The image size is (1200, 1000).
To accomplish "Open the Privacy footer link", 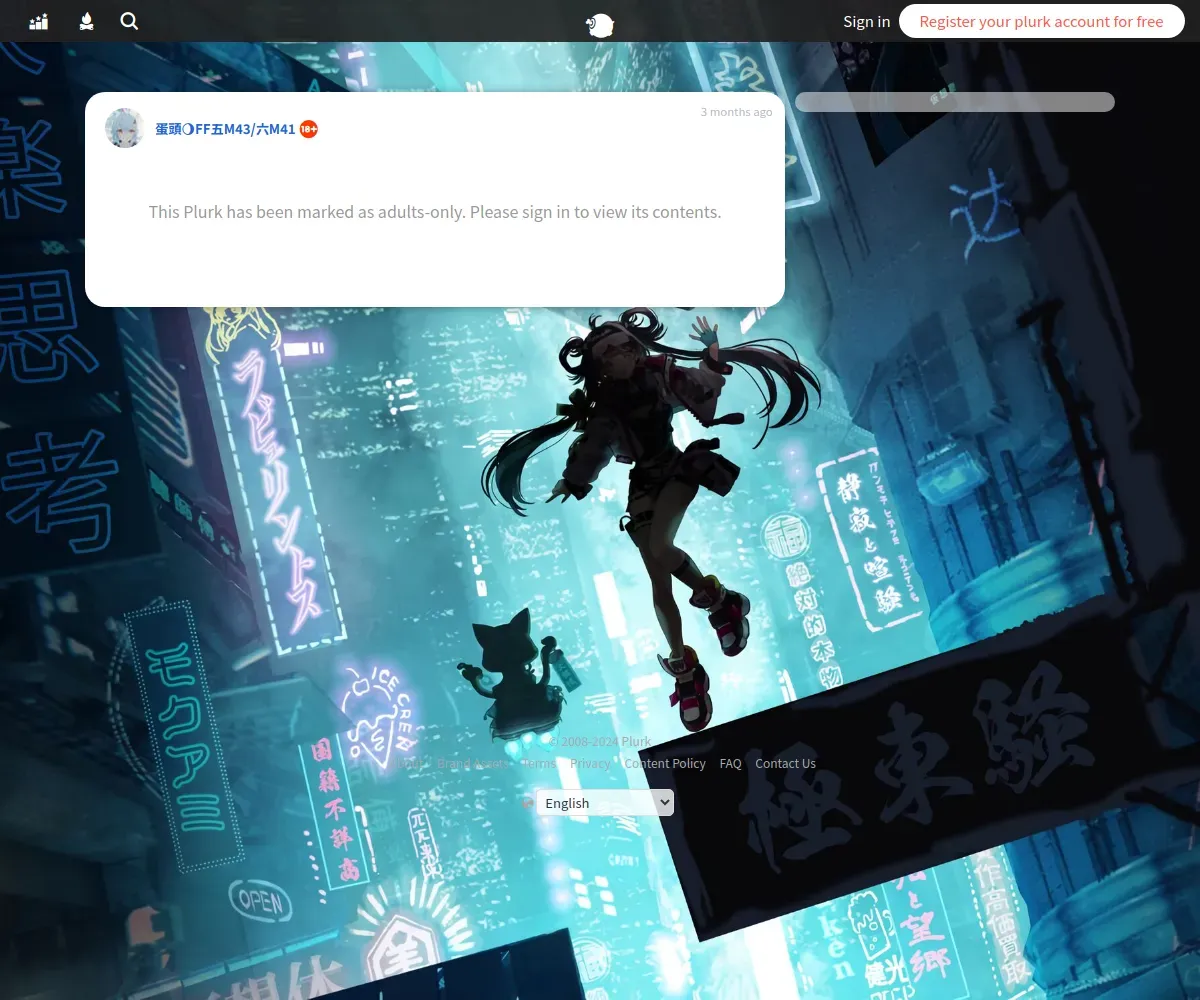I will pyautogui.click(x=590, y=763).
